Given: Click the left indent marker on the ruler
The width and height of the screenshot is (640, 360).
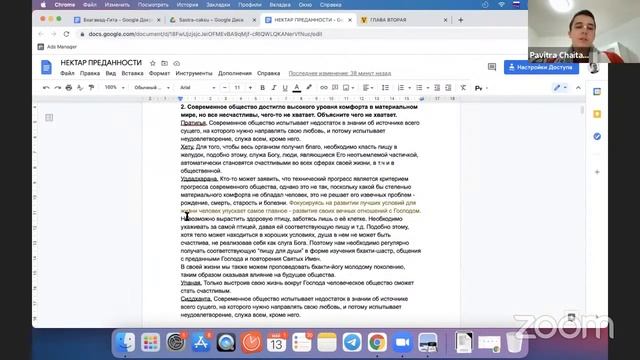Looking at the screenshot, I should (x=180, y=99).
